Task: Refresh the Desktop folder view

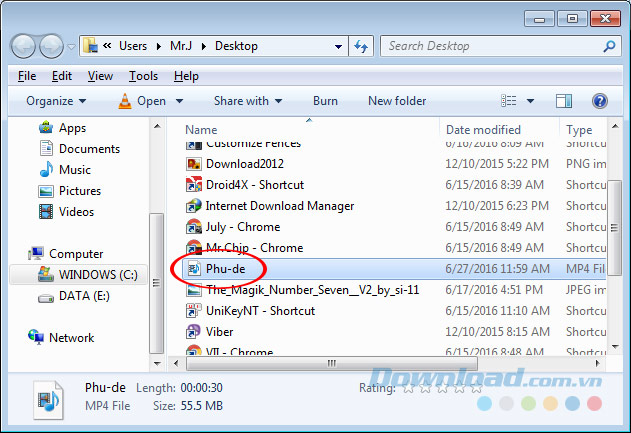Action: (x=361, y=46)
